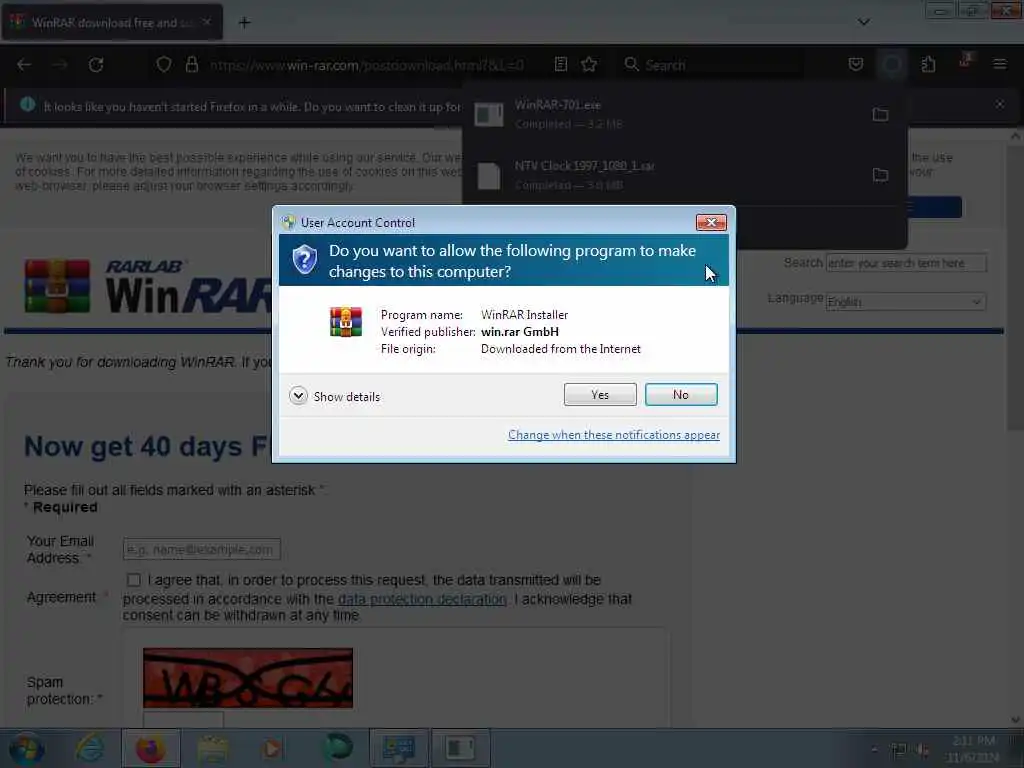Open the data protection declaration link
This screenshot has width=1024, height=768.
point(422,599)
